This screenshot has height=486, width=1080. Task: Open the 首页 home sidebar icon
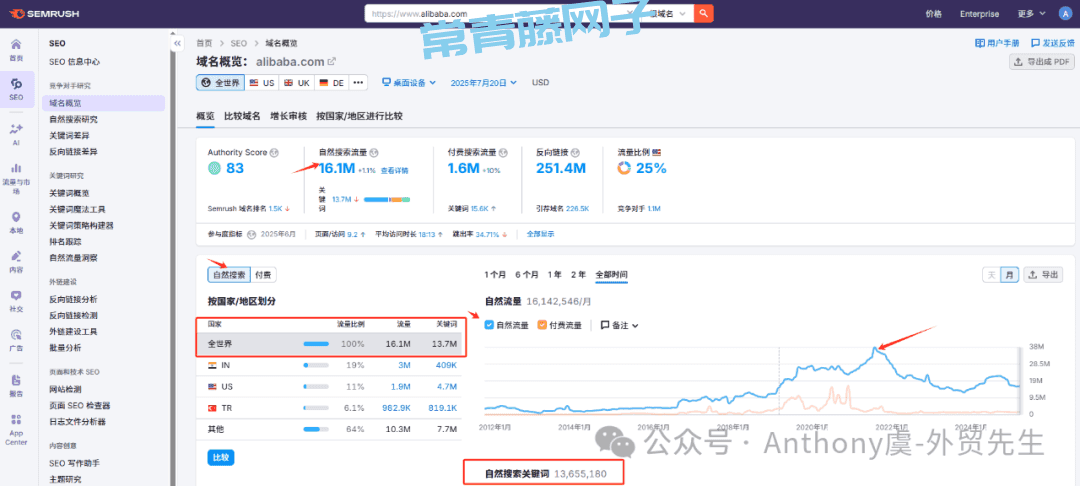(x=16, y=50)
